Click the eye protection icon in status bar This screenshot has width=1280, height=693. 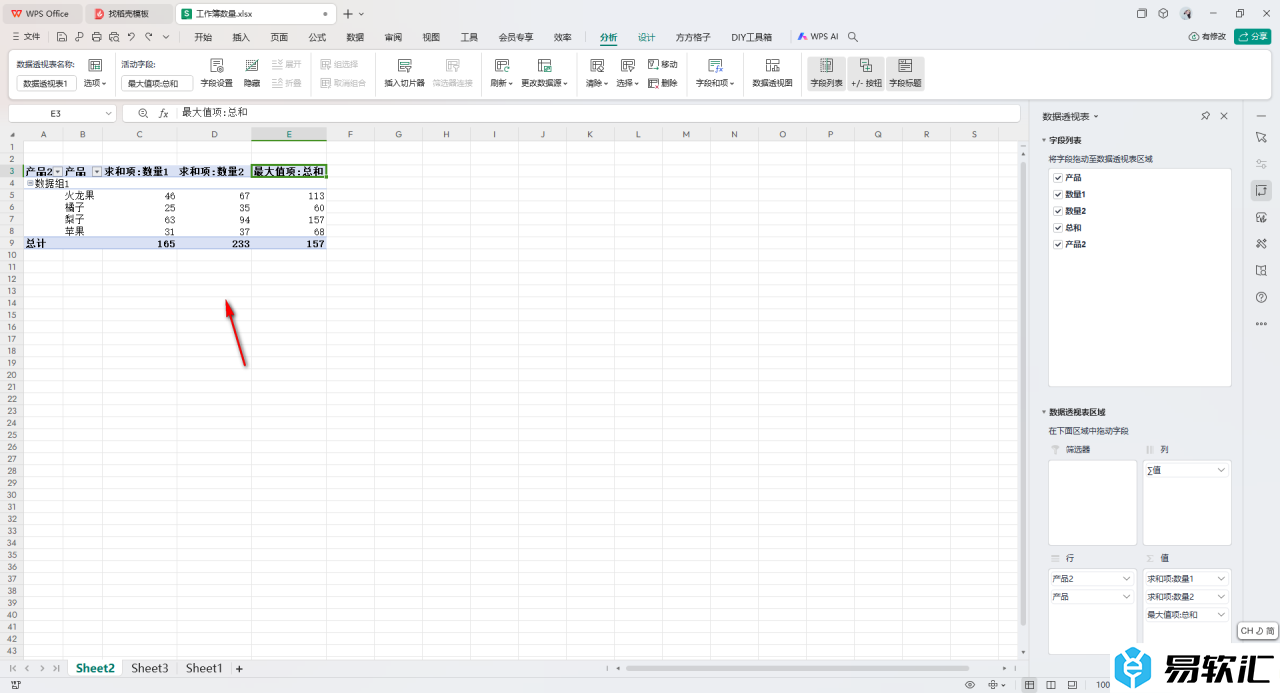pyautogui.click(x=970, y=685)
